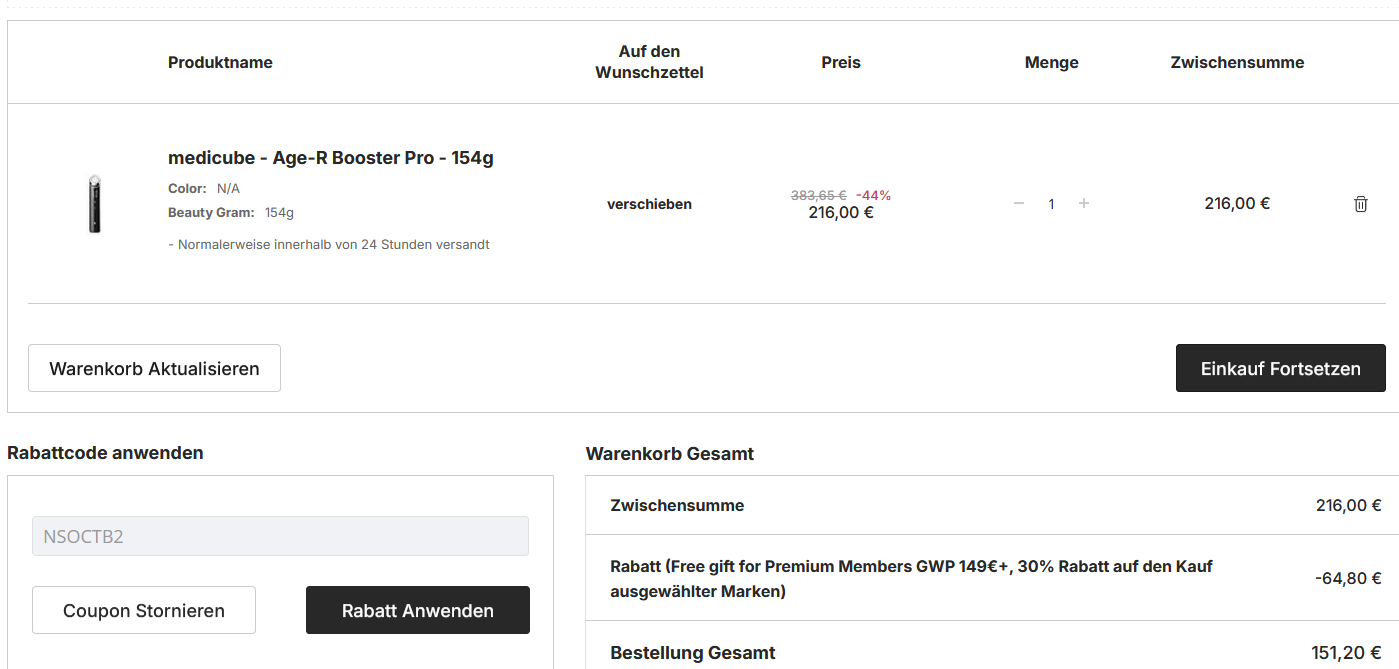Click the Produktname column header
This screenshot has height=669, width=1399.
pos(220,62)
